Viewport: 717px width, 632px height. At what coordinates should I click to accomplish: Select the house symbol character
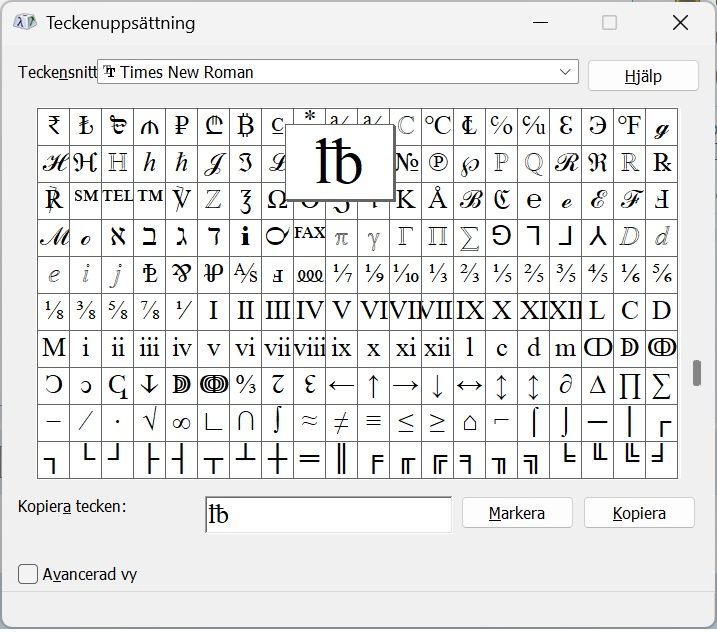(469, 422)
